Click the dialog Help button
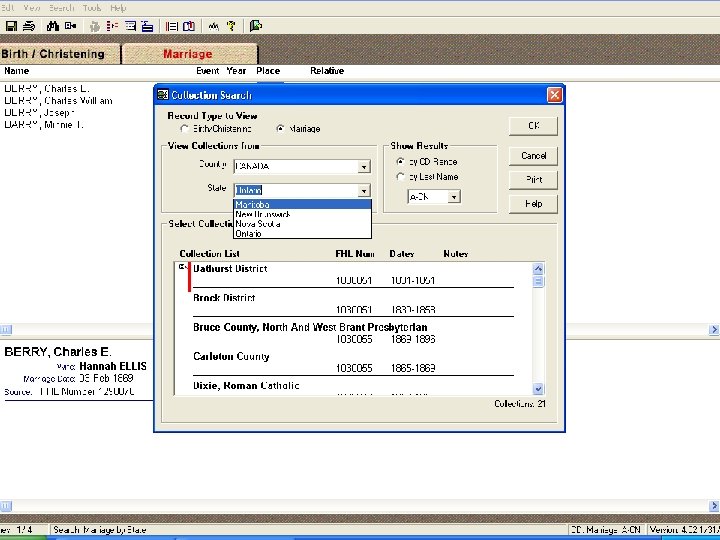Screen dimensions: 720x540 coord(533,204)
